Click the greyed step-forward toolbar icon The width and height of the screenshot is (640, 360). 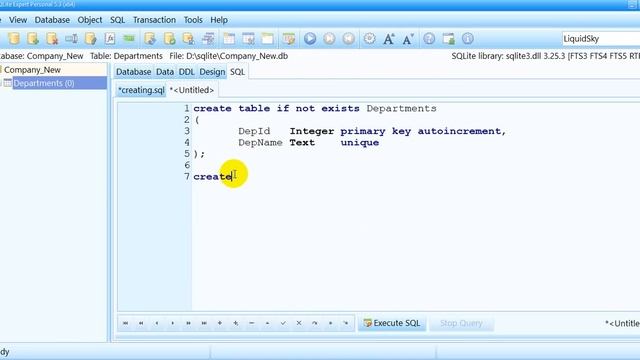click(329, 39)
